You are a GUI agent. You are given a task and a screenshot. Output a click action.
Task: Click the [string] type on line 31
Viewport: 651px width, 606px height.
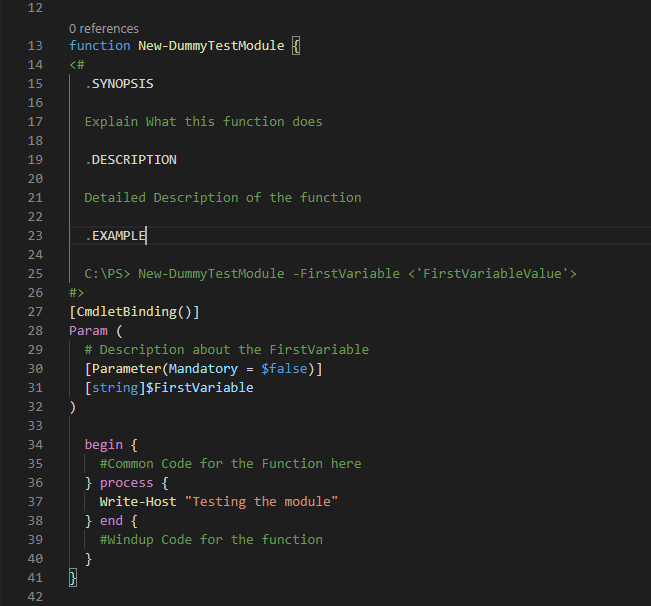point(115,388)
